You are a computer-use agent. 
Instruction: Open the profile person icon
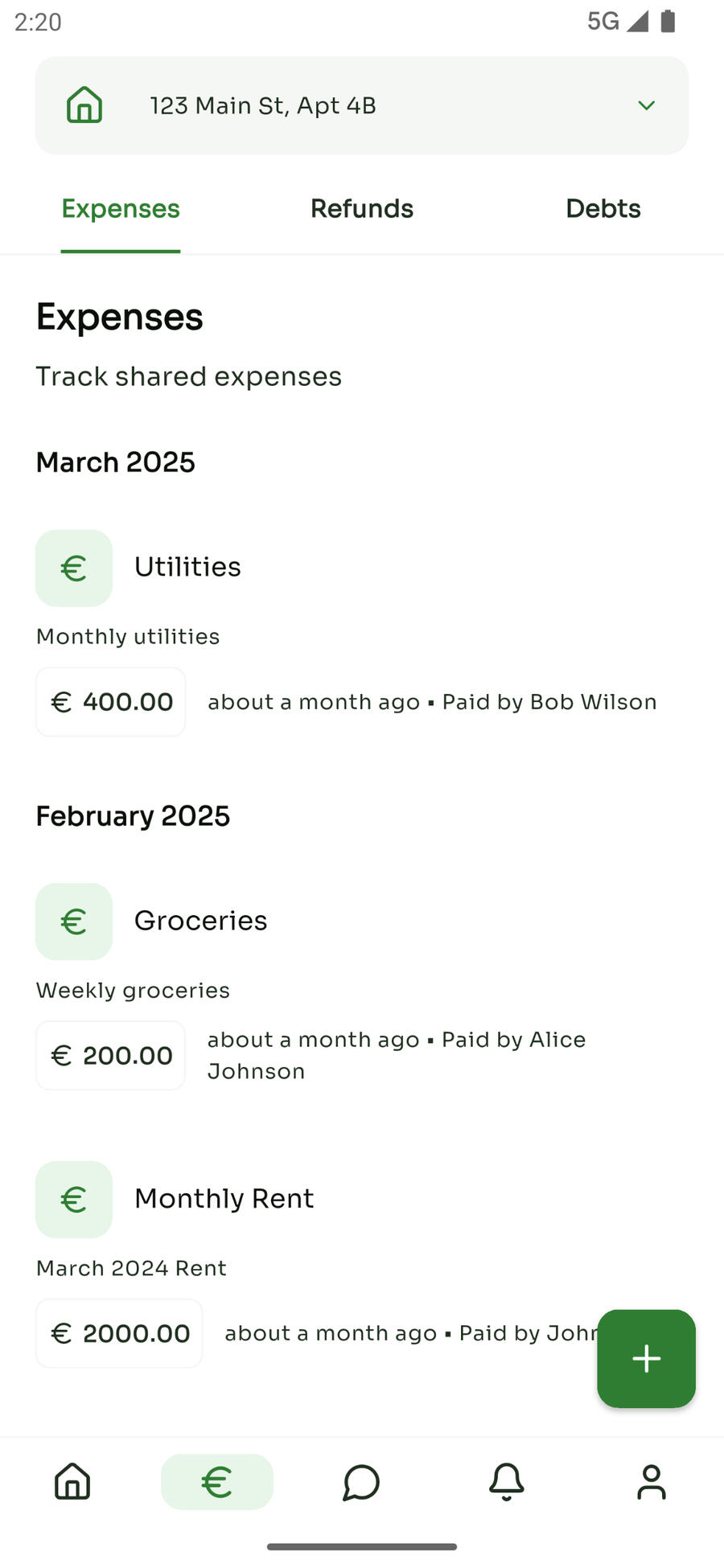[x=651, y=1481]
